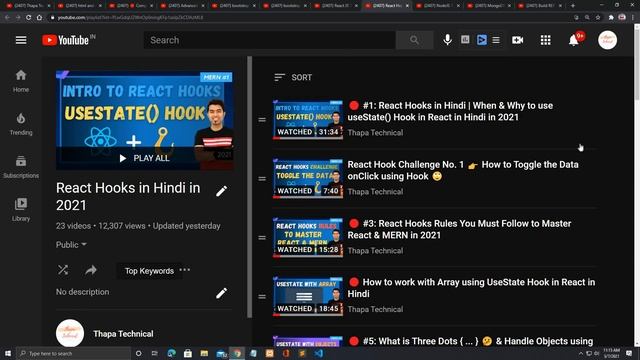Open notifications bell with 9+ badge

[x=575, y=40]
